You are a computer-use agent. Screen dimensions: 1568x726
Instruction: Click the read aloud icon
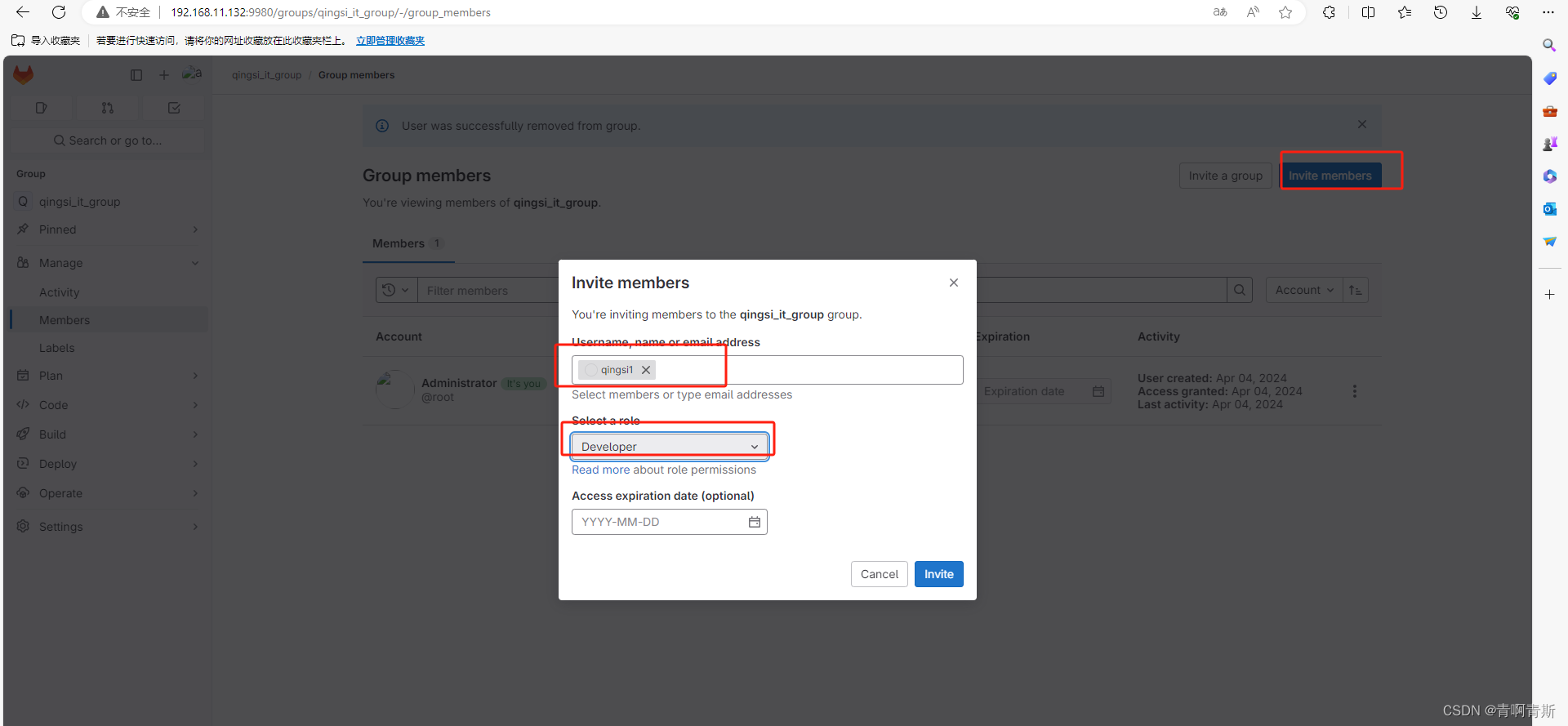click(1253, 12)
